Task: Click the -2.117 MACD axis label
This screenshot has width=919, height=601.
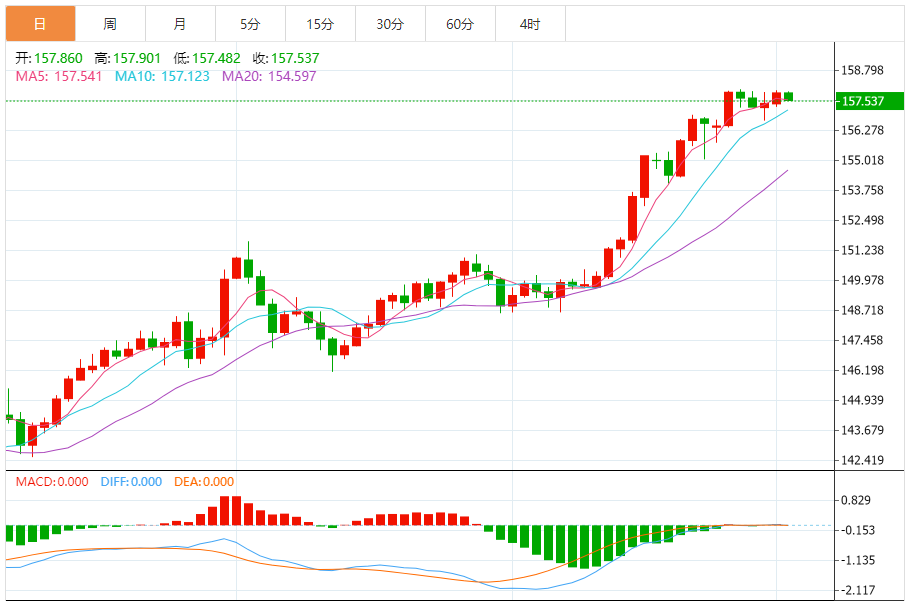Action: [x=856, y=590]
